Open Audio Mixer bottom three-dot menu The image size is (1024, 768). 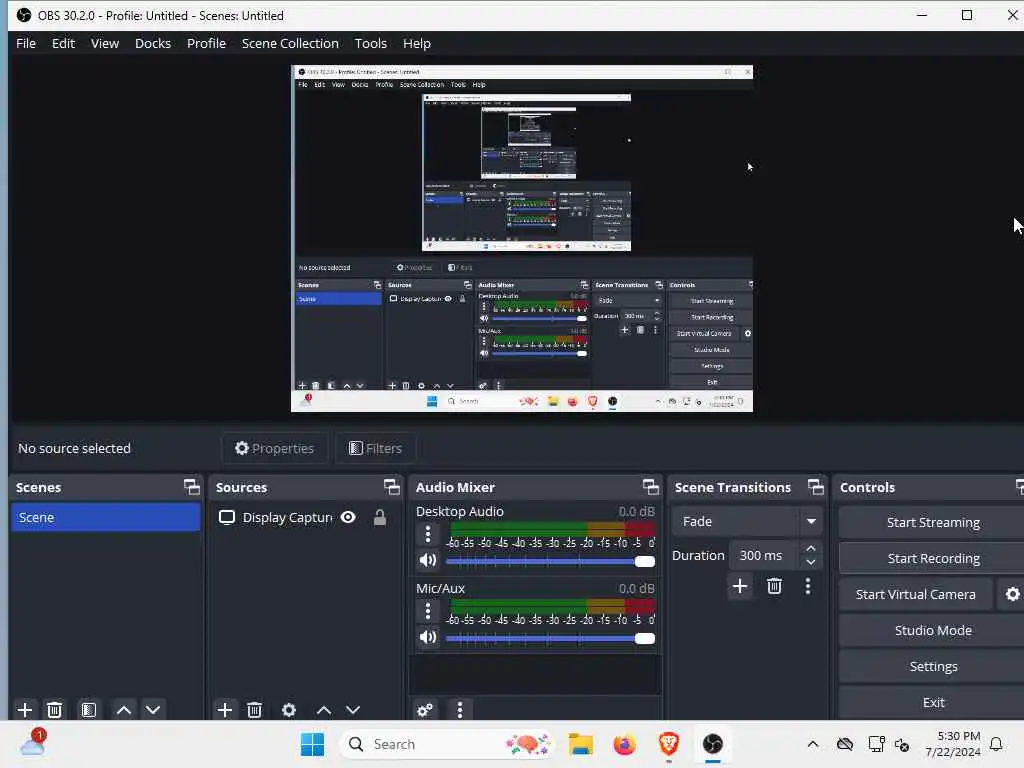pos(460,710)
